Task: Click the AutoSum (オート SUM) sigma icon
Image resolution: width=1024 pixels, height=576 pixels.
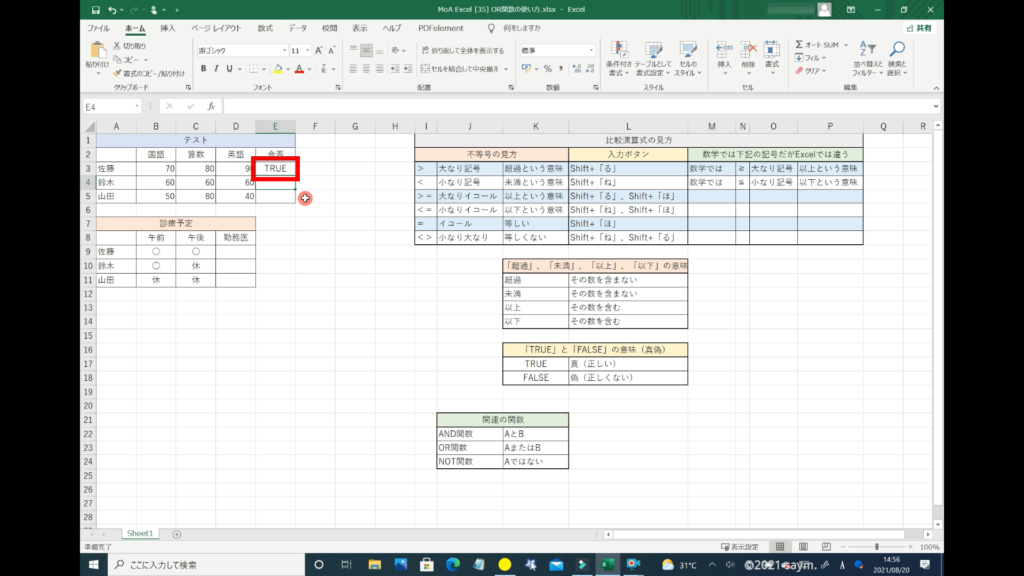Action: 800,45
